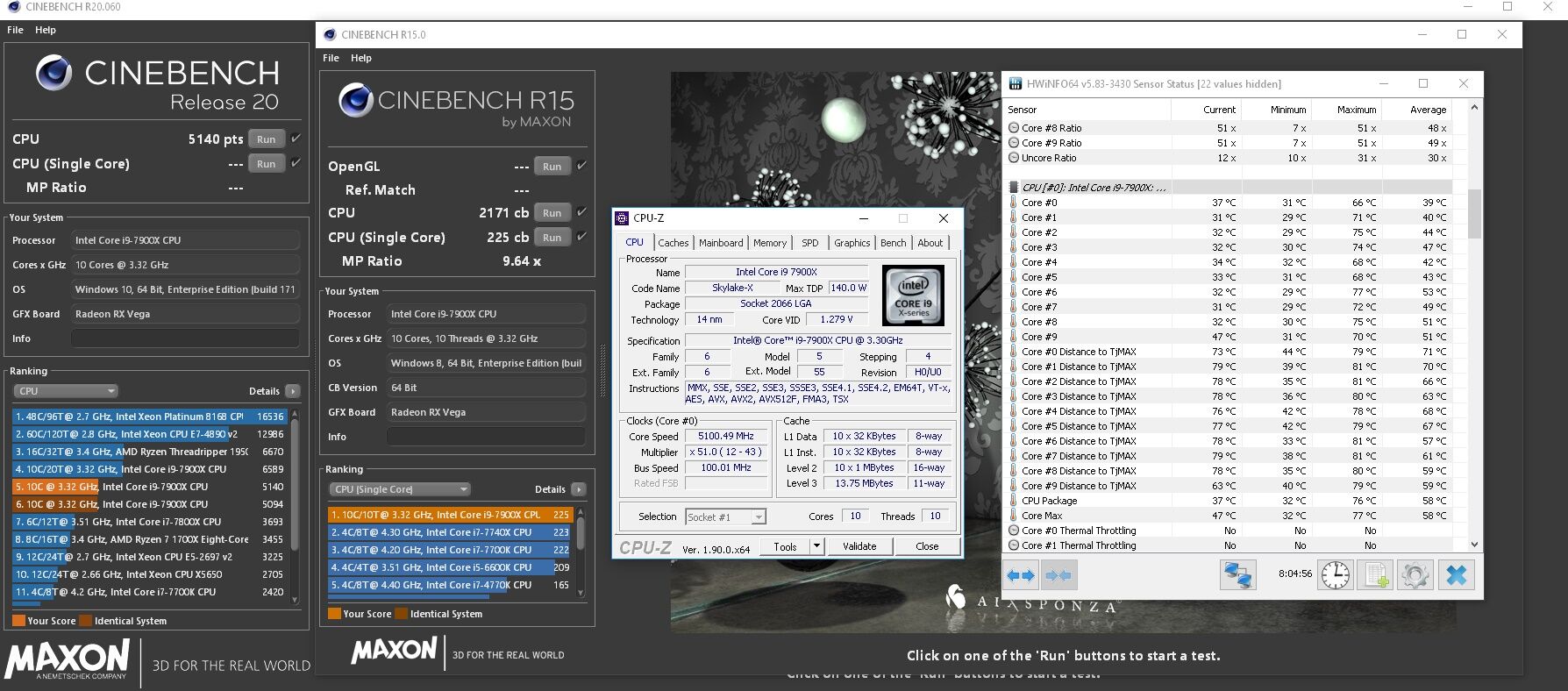
Task: Click the R20 Info input field
Action: tap(185, 338)
